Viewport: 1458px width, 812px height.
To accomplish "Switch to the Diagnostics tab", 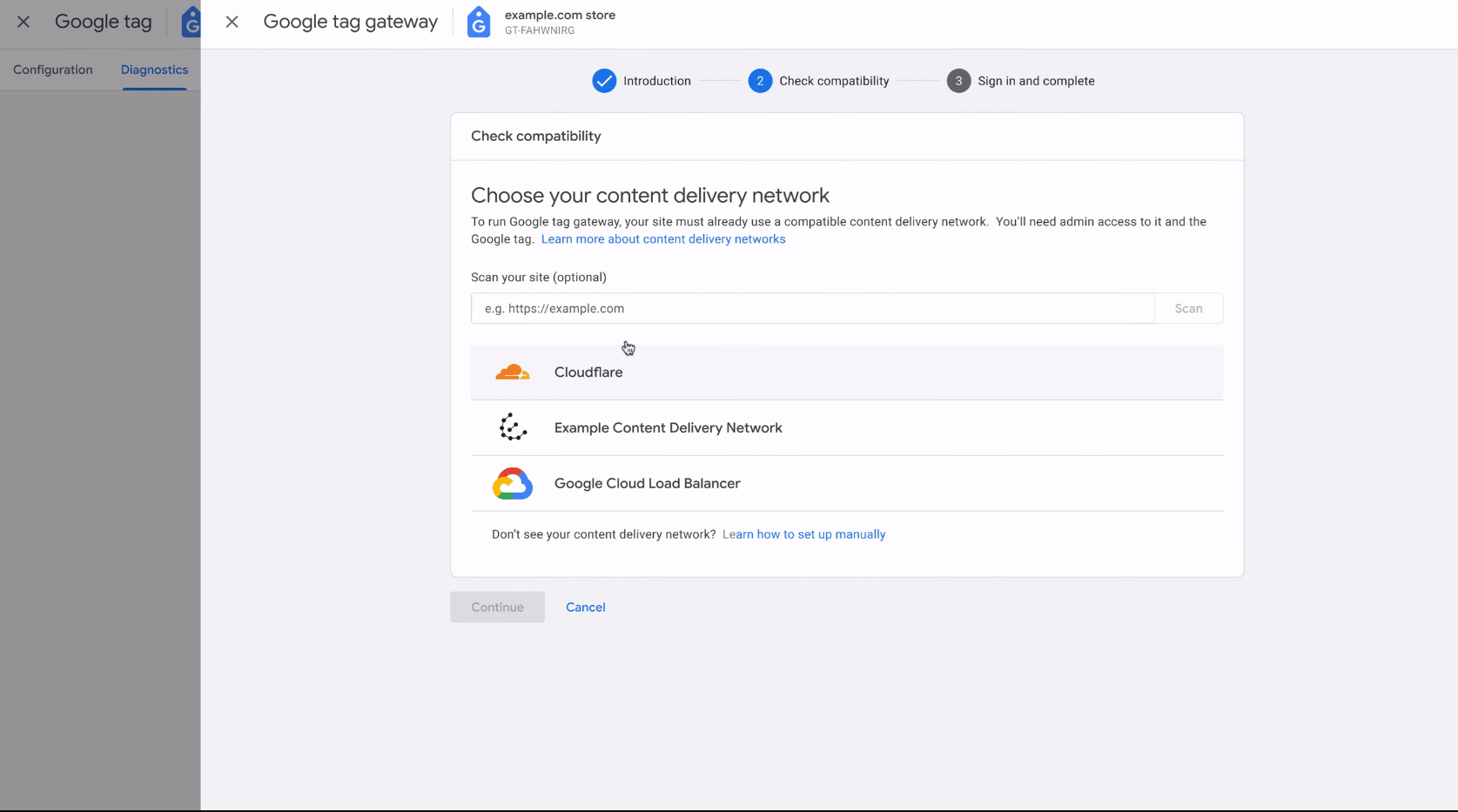I will click(x=154, y=70).
